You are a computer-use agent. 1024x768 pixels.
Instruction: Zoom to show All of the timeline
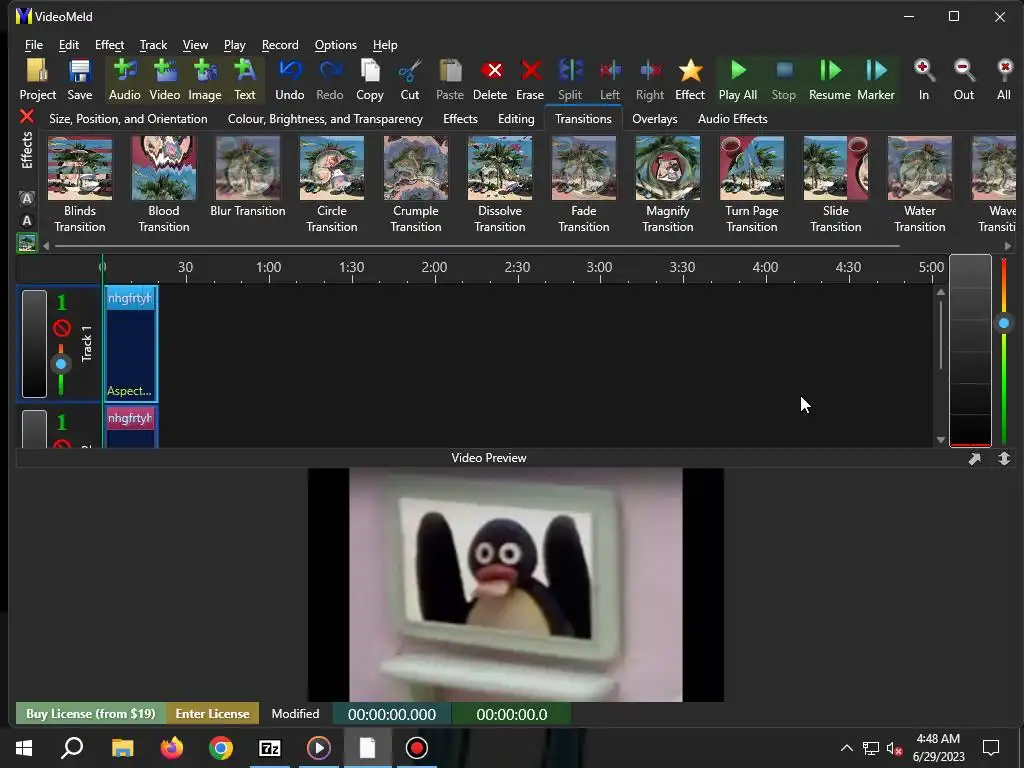pyautogui.click(x=1004, y=80)
